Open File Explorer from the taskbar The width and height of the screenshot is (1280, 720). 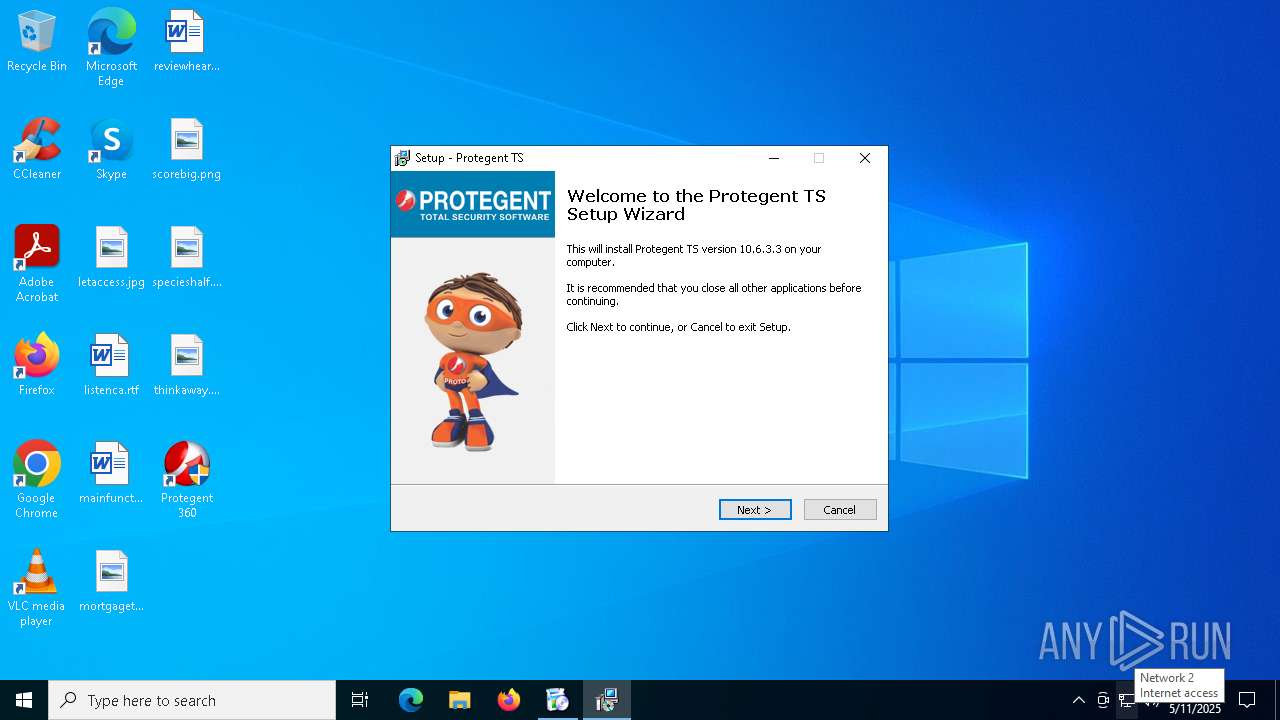(459, 700)
